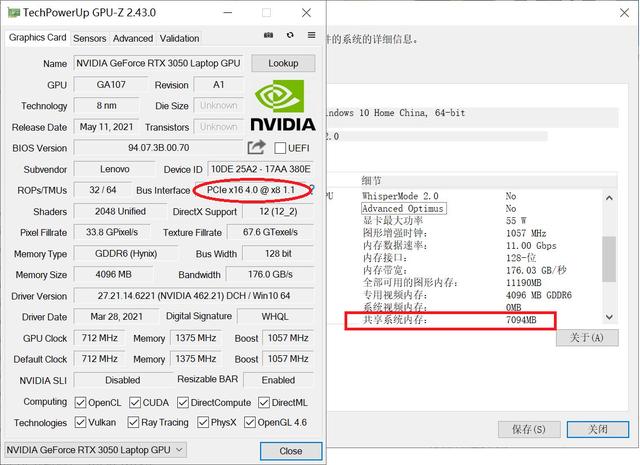Click the GPU-Z title bar app icon
Viewport: 640px width, 465px height.
pos(14,13)
